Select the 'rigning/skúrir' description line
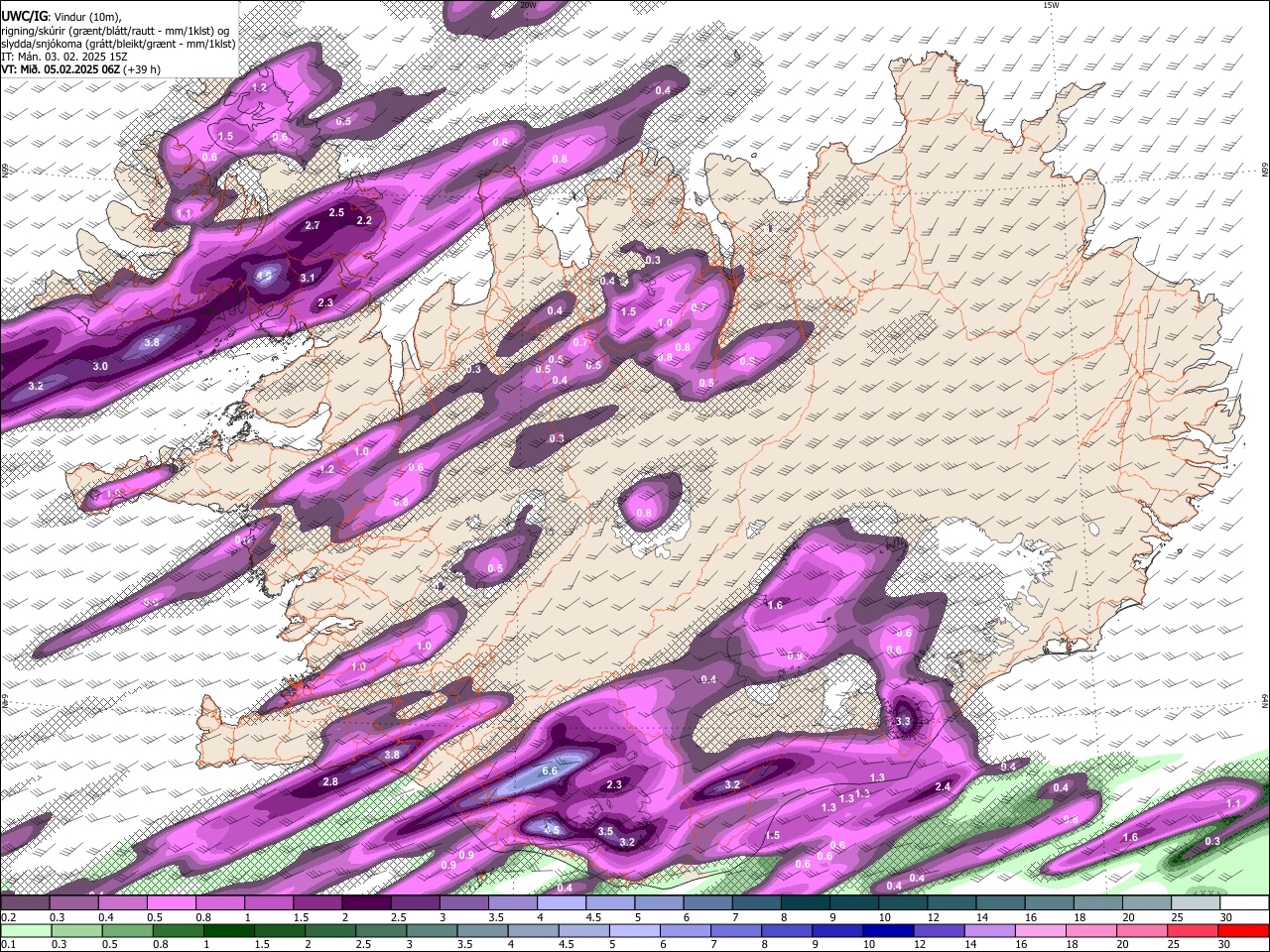 click(x=116, y=30)
